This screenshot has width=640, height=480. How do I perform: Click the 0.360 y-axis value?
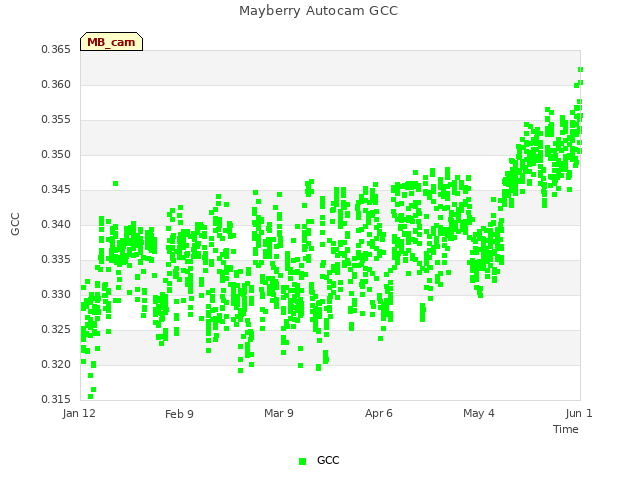[56, 84]
